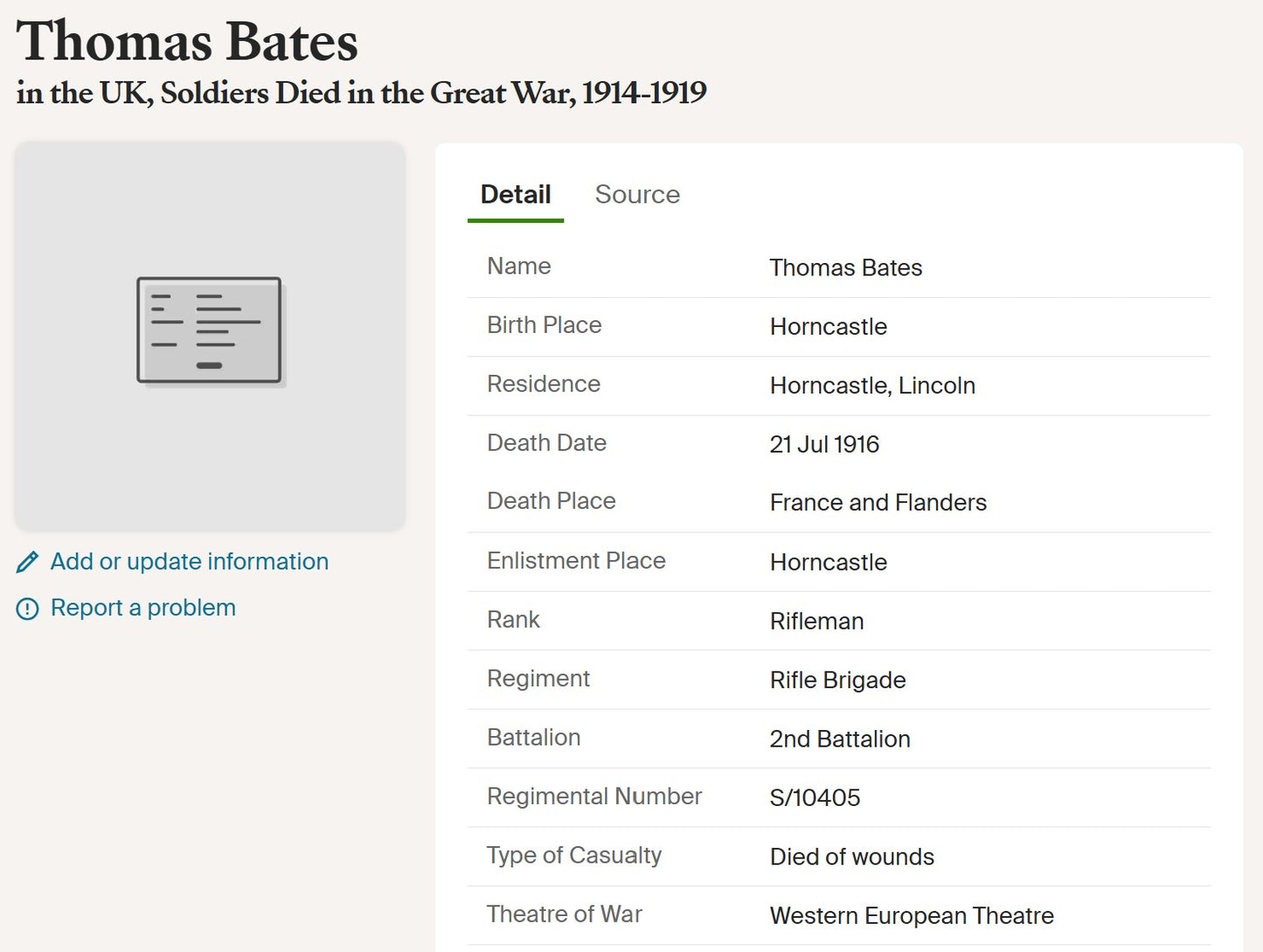Image resolution: width=1263 pixels, height=952 pixels.
Task: Click the Regiment value Rifle Brigade
Action: pos(838,680)
